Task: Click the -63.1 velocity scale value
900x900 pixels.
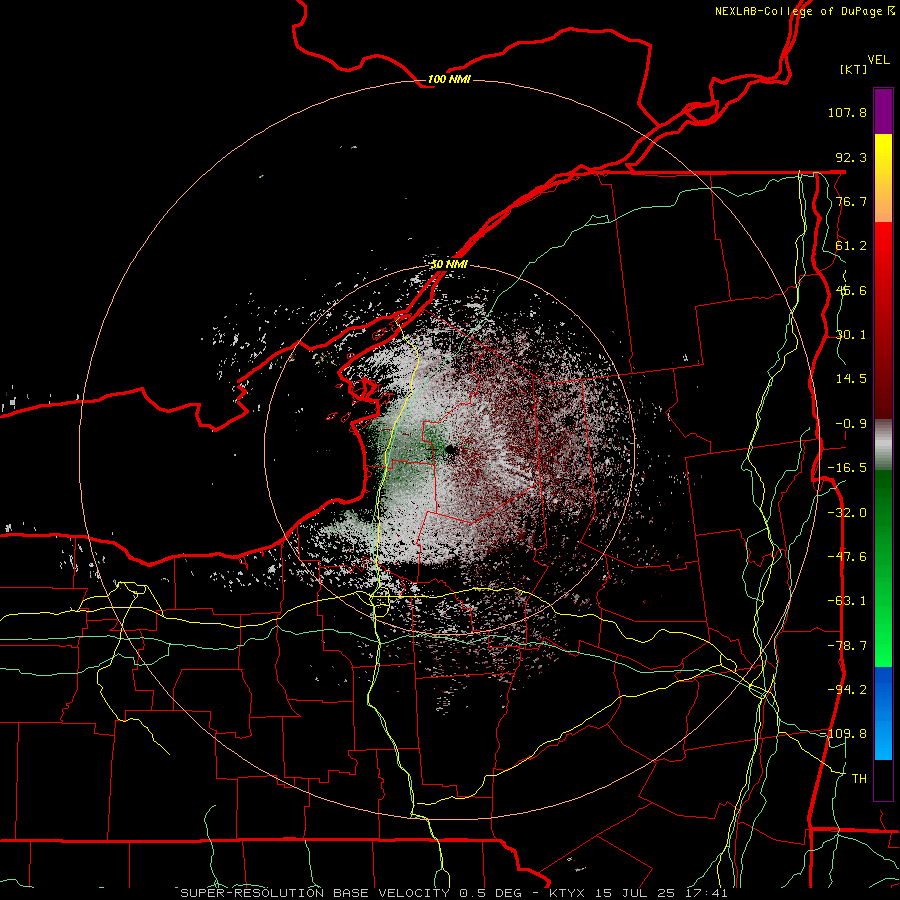Action: (847, 601)
